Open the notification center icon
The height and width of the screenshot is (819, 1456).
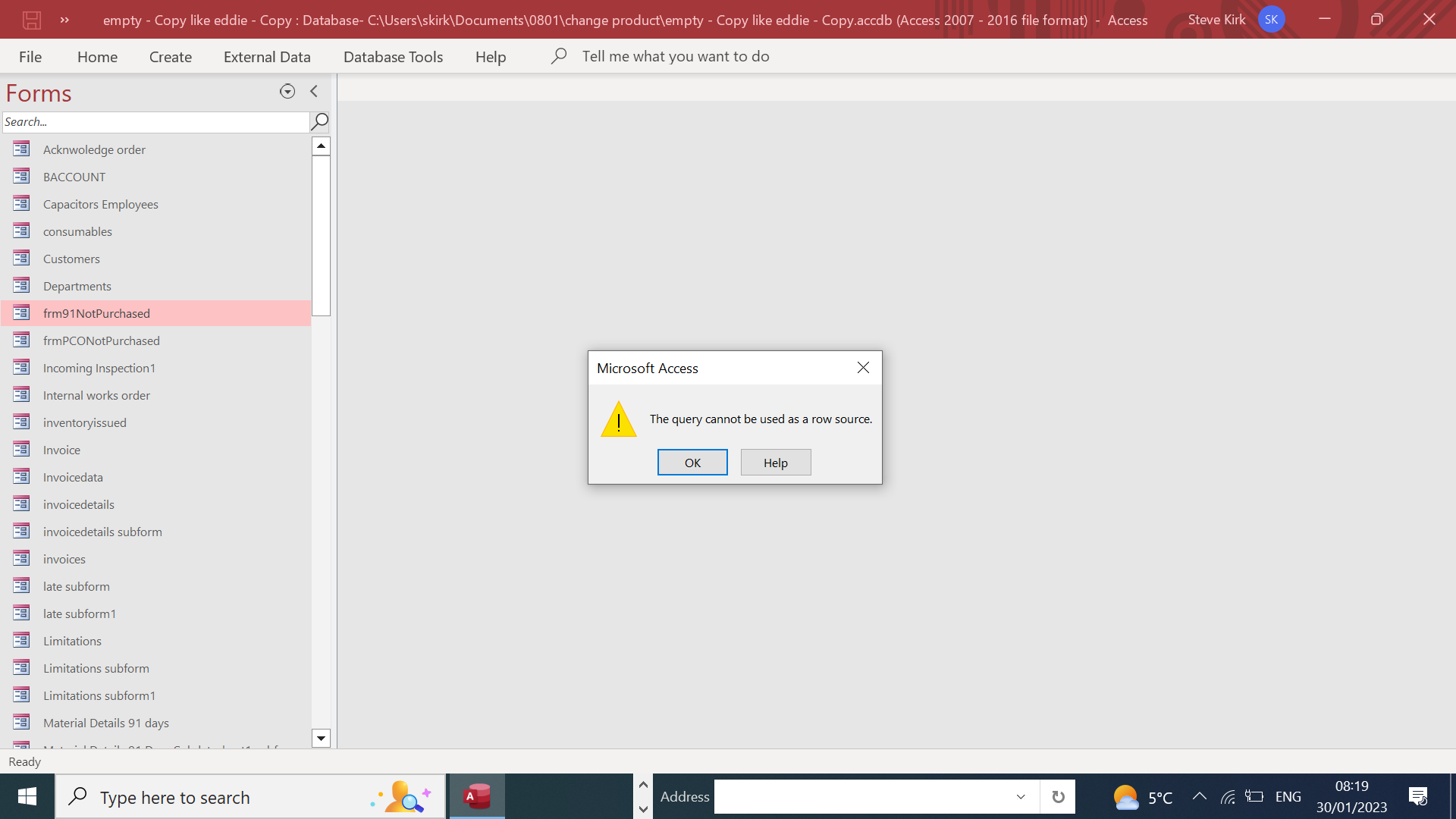pos(1418,796)
